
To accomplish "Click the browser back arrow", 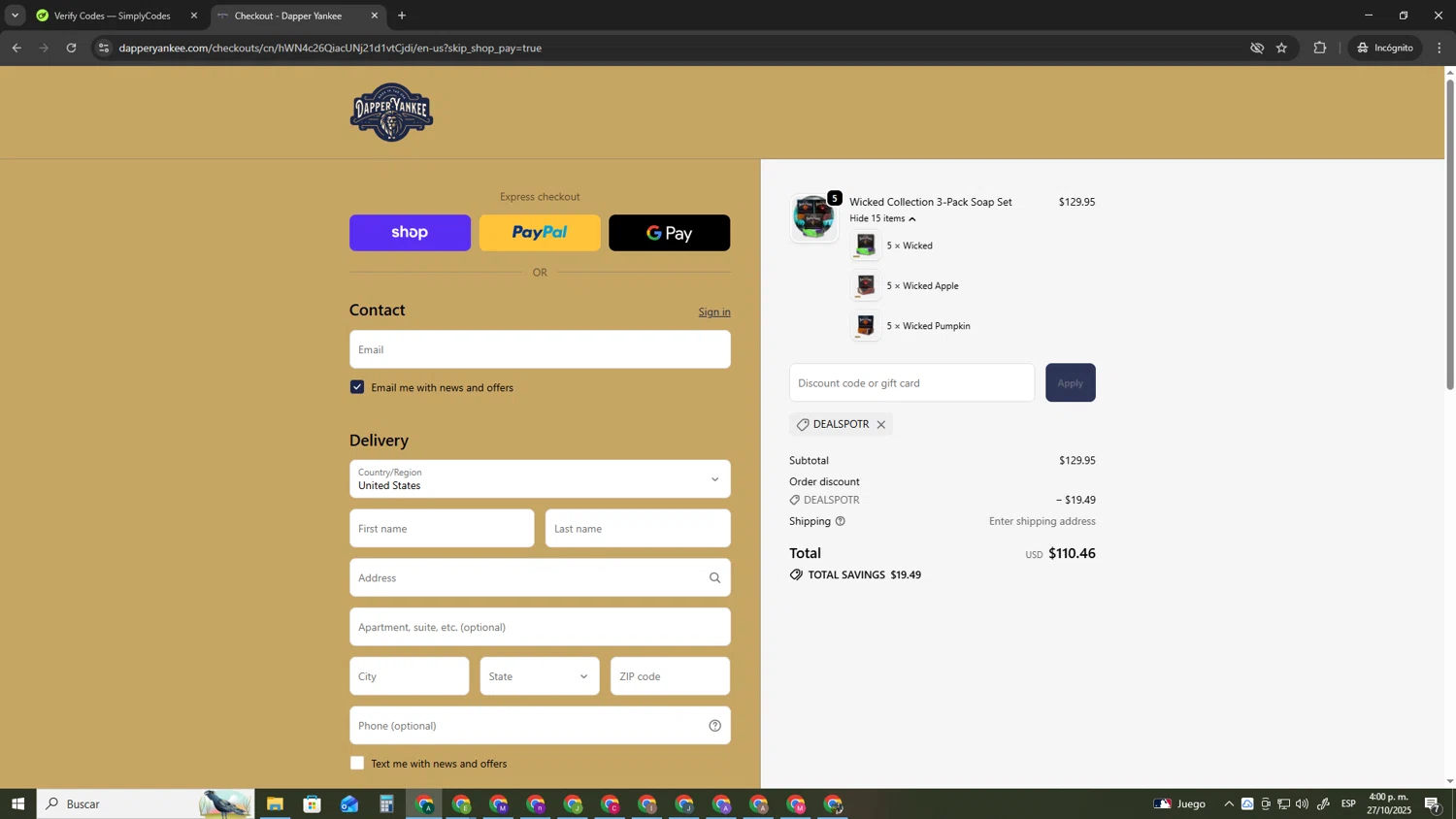I will pyautogui.click(x=17, y=48).
